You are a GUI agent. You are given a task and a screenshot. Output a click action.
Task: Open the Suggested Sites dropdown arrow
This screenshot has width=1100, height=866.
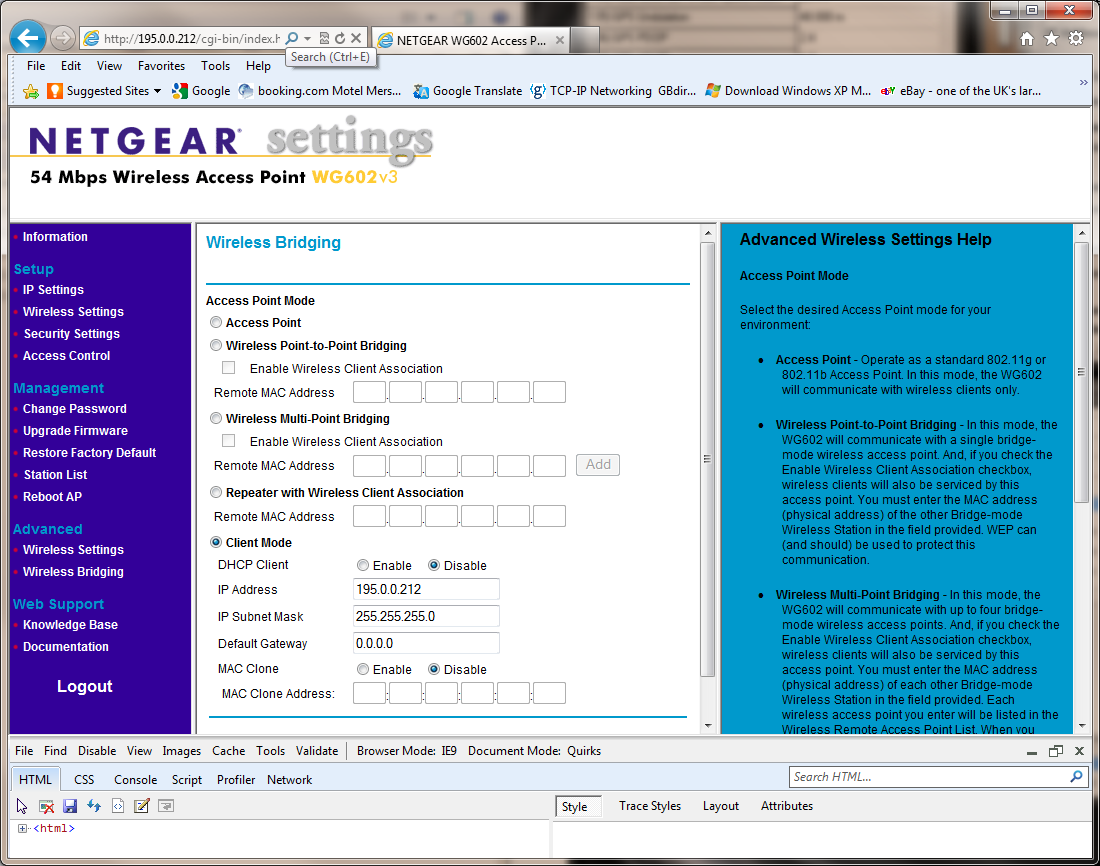pos(157,91)
